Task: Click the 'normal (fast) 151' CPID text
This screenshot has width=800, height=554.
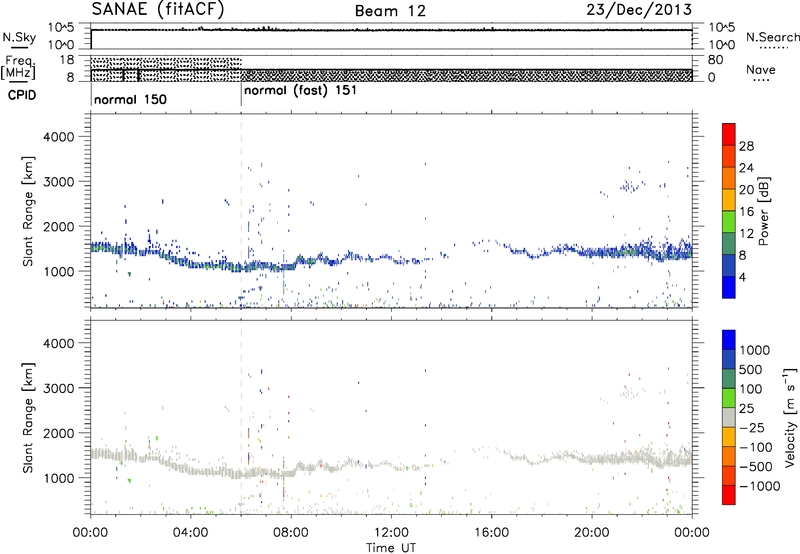Action: point(301,91)
